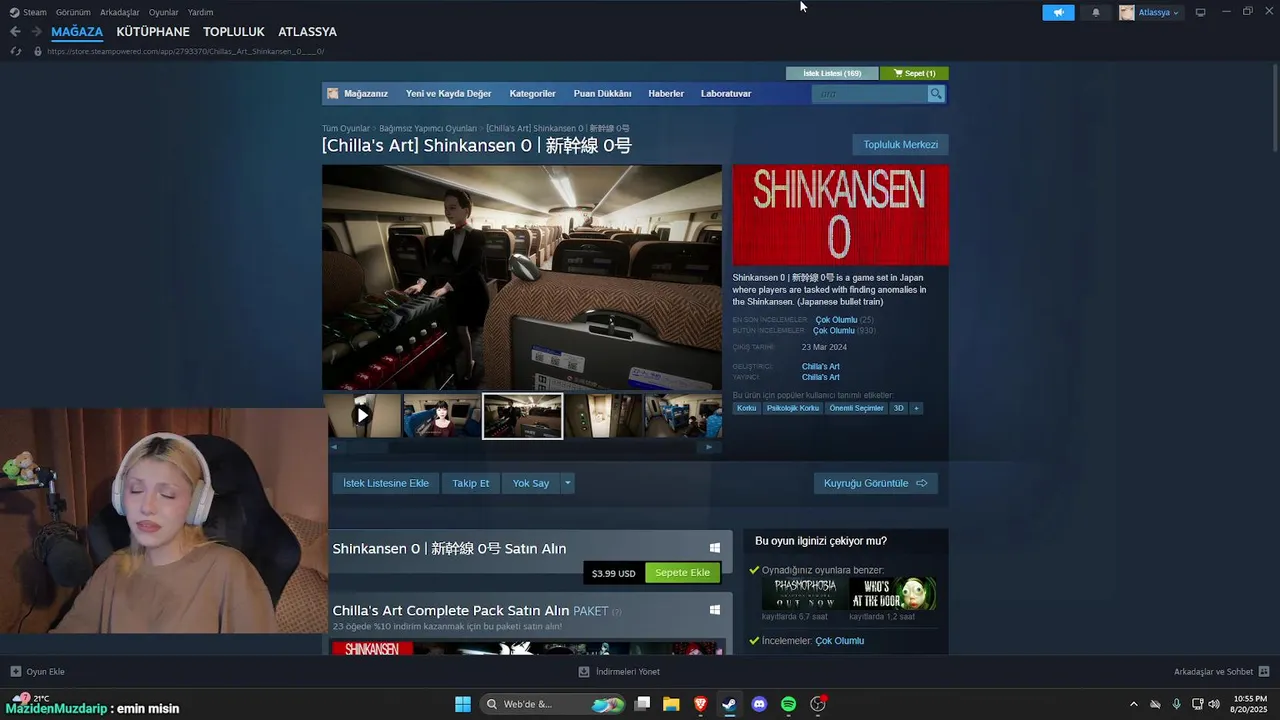Switch to Big Picture mode icon

click(1201, 12)
